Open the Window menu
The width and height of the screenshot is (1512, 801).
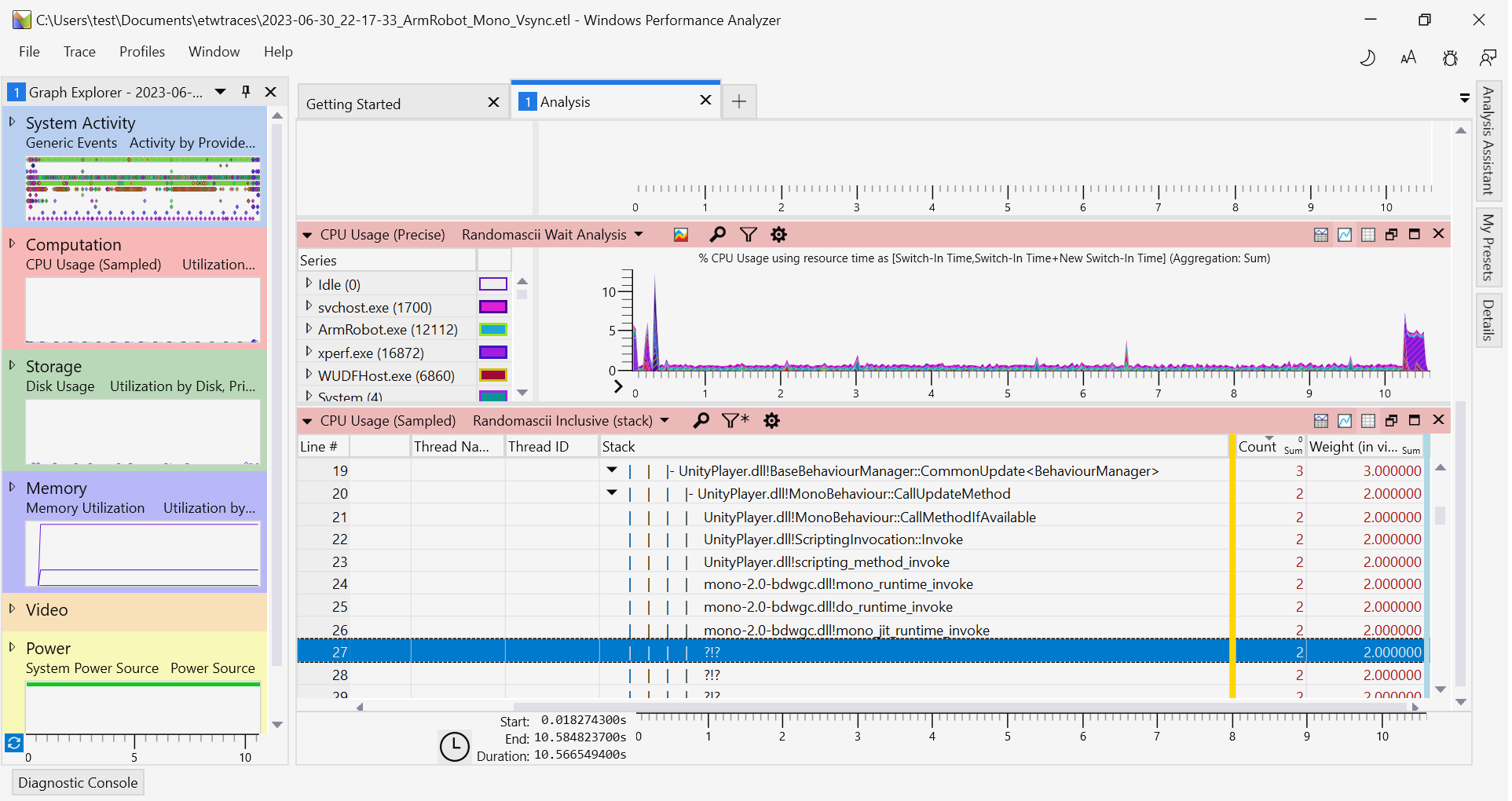[214, 52]
